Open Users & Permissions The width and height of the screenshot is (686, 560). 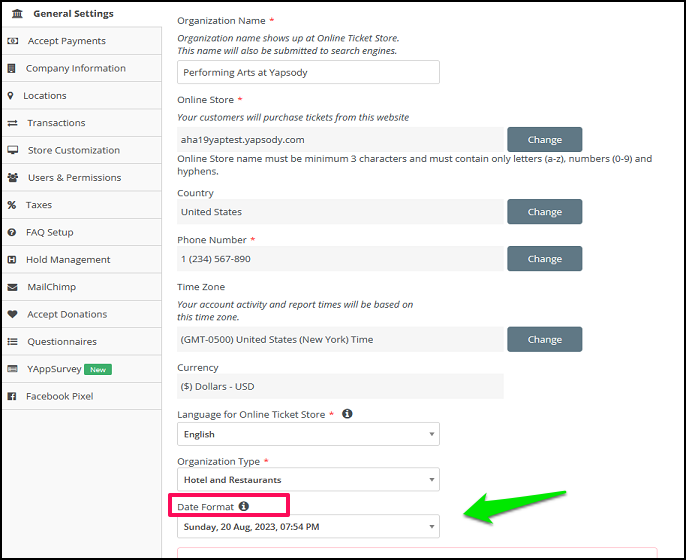[82, 178]
